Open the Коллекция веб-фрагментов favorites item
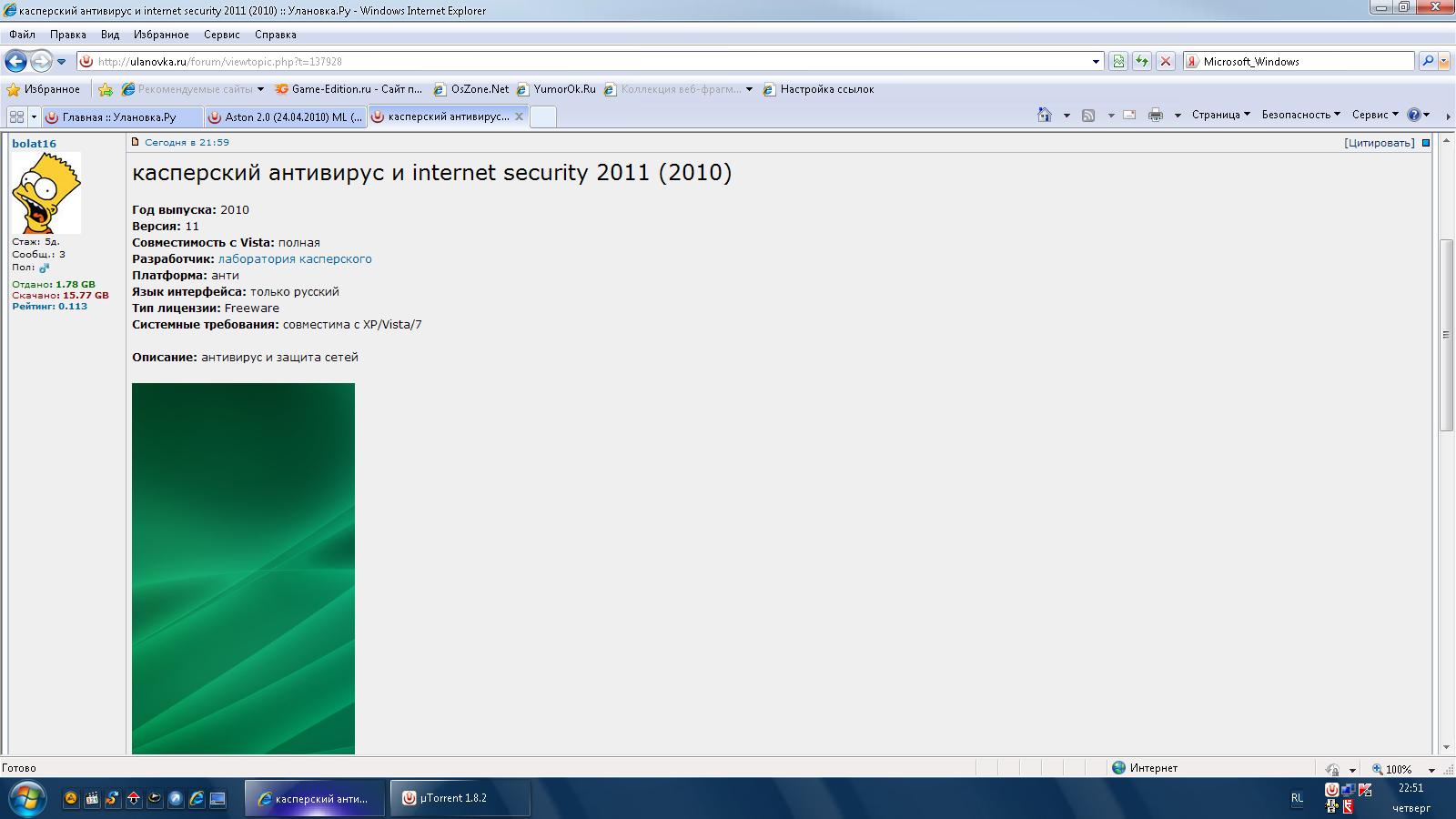 click(x=673, y=89)
